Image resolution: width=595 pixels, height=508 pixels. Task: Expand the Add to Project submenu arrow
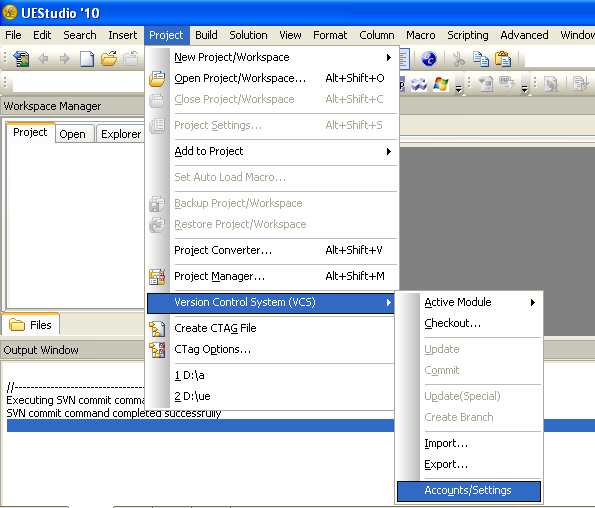pos(389,151)
